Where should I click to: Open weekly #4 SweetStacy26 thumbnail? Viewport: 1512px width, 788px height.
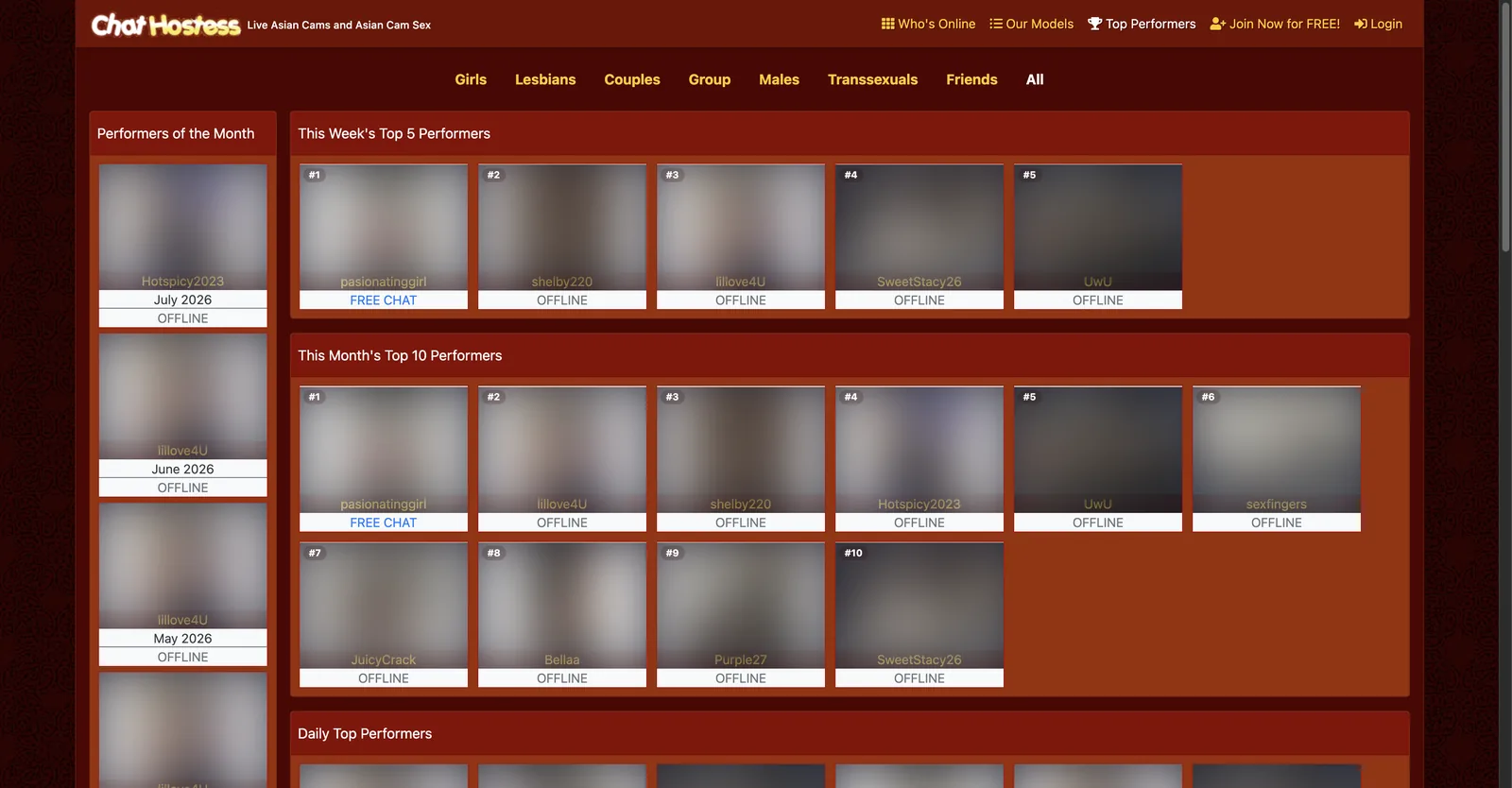[x=919, y=227]
